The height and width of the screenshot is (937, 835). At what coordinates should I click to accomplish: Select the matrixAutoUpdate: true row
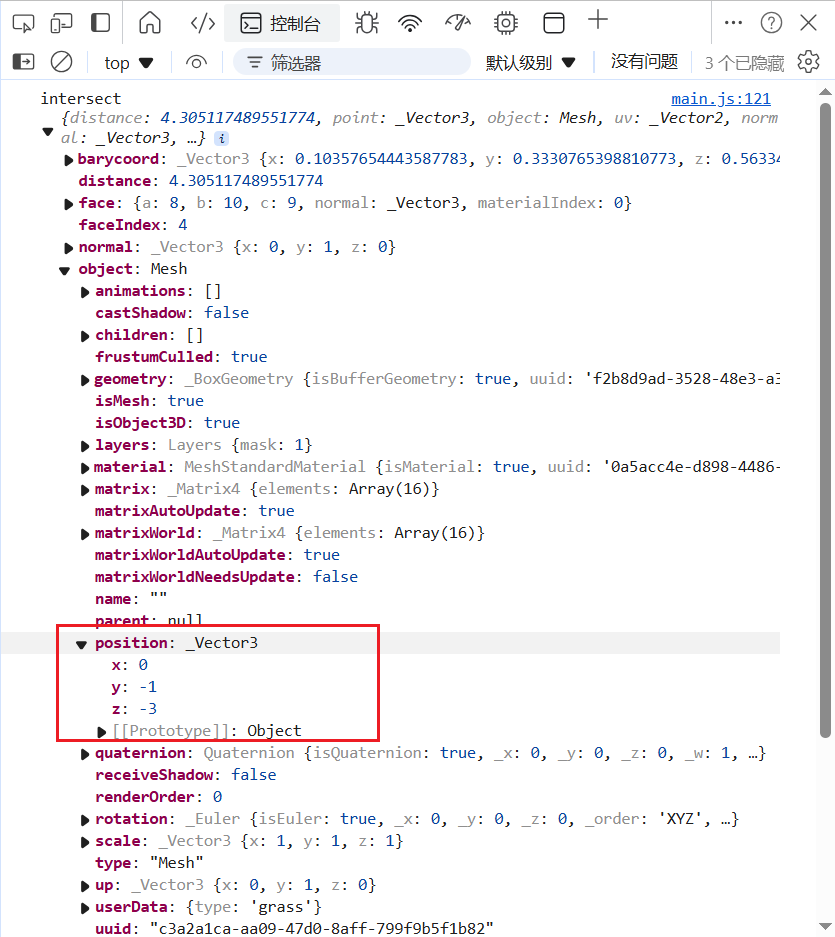pos(195,511)
